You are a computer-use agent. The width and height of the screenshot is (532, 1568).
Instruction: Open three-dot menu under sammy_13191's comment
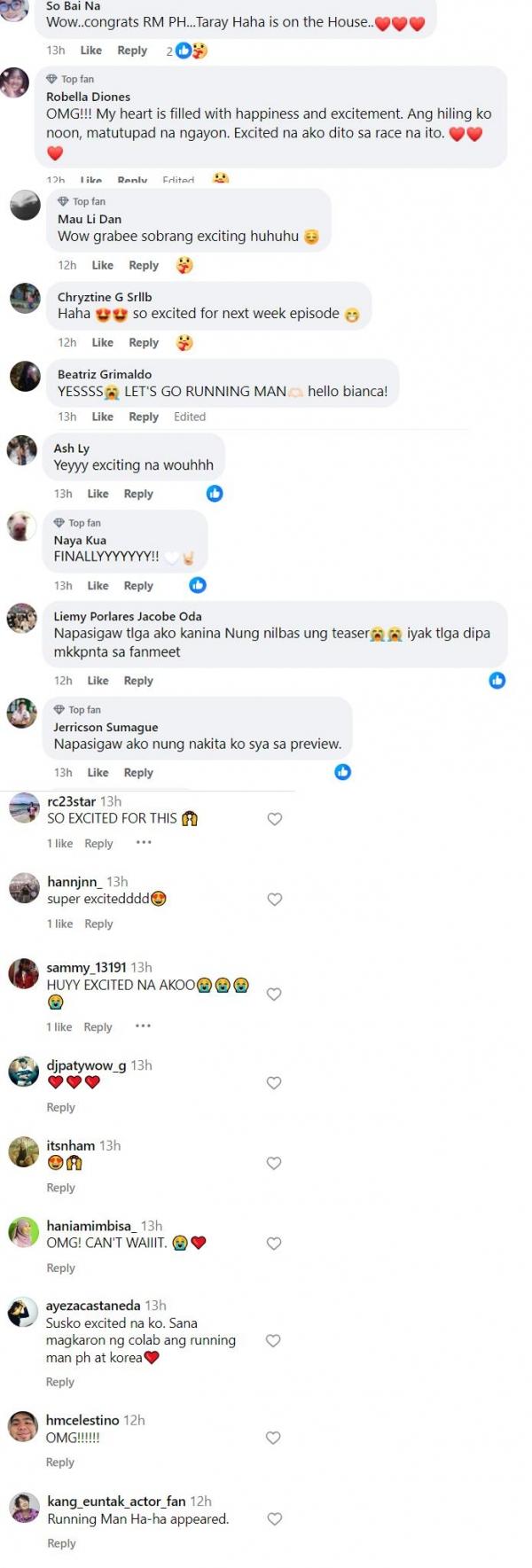point(143,1026)
